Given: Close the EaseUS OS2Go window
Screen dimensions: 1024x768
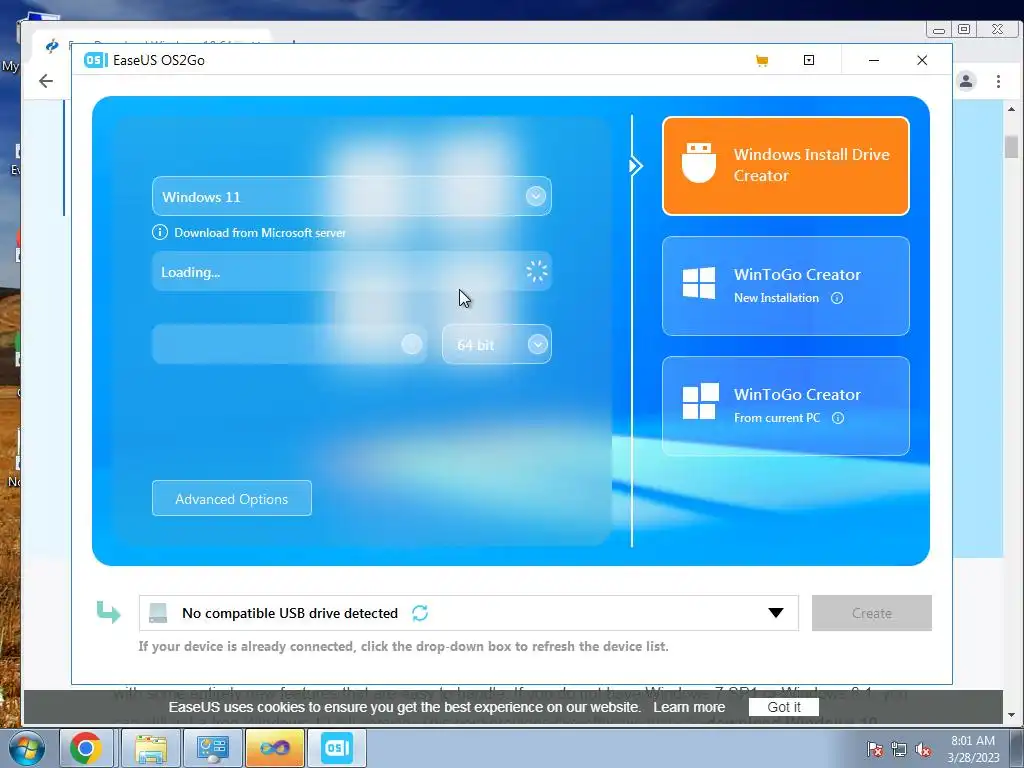Looking at the screenshot, I should tap(922, 60).
